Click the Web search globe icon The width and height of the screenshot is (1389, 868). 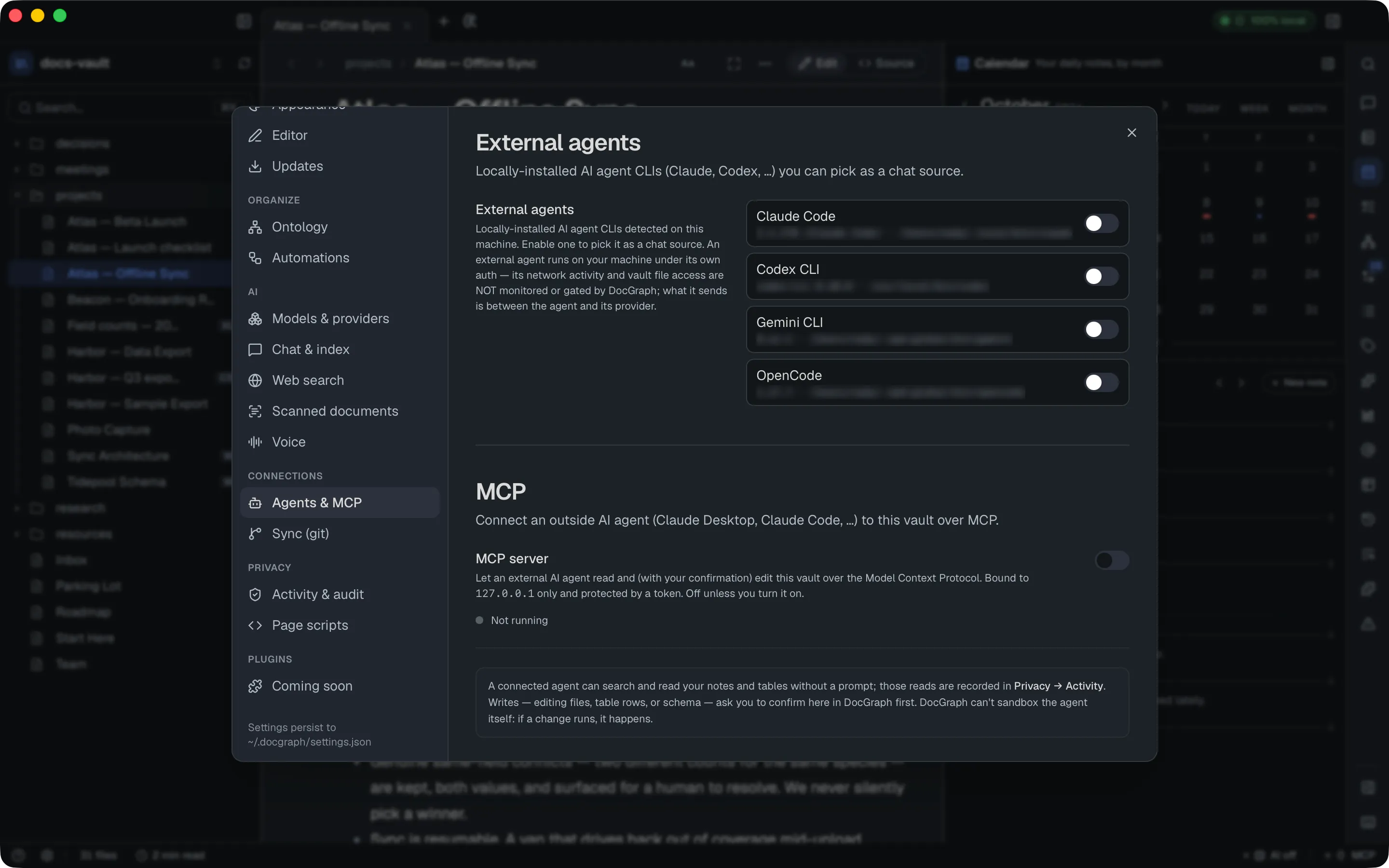(x=255, y=380)
